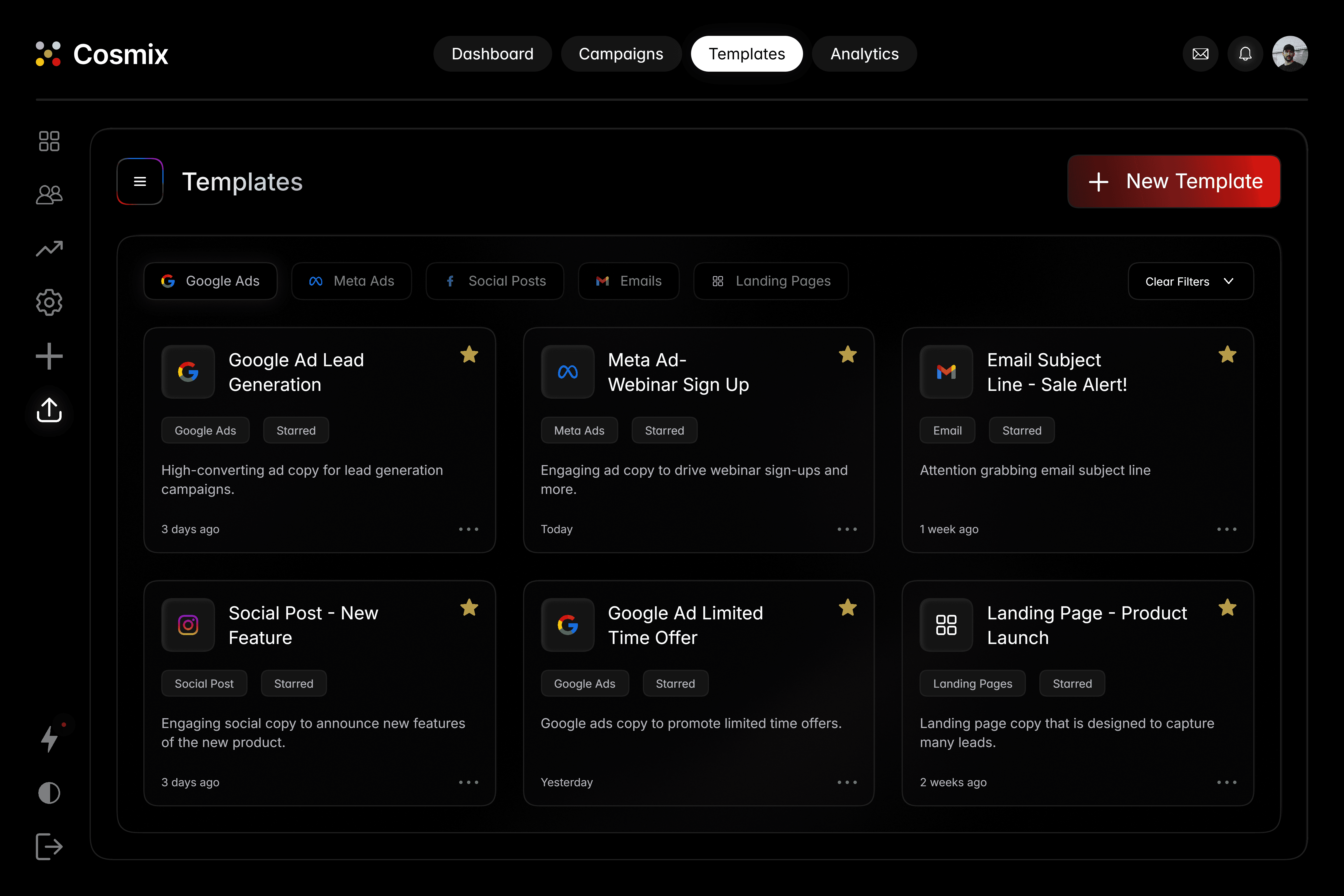Click the New Template button
1344x896 pixels.
[1174, 181]
